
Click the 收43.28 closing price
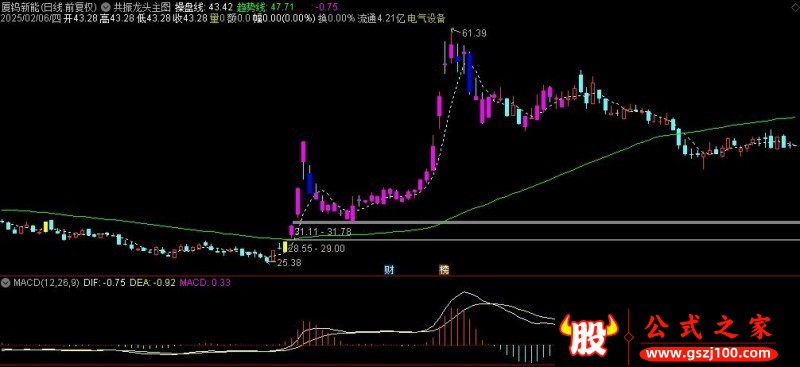tap(190, 18)
